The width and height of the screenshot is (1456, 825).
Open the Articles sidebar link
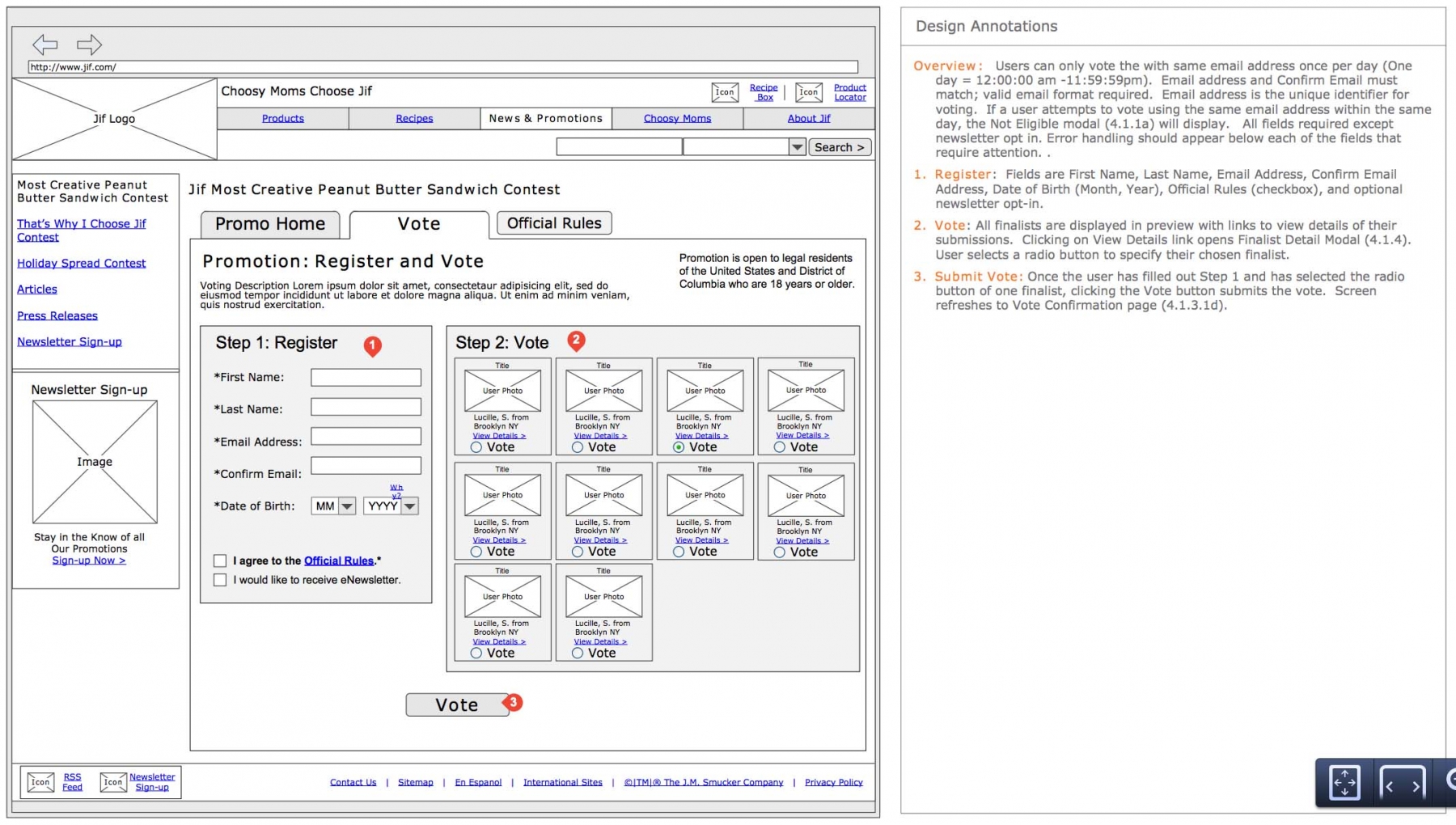click(x=37, y=289)
